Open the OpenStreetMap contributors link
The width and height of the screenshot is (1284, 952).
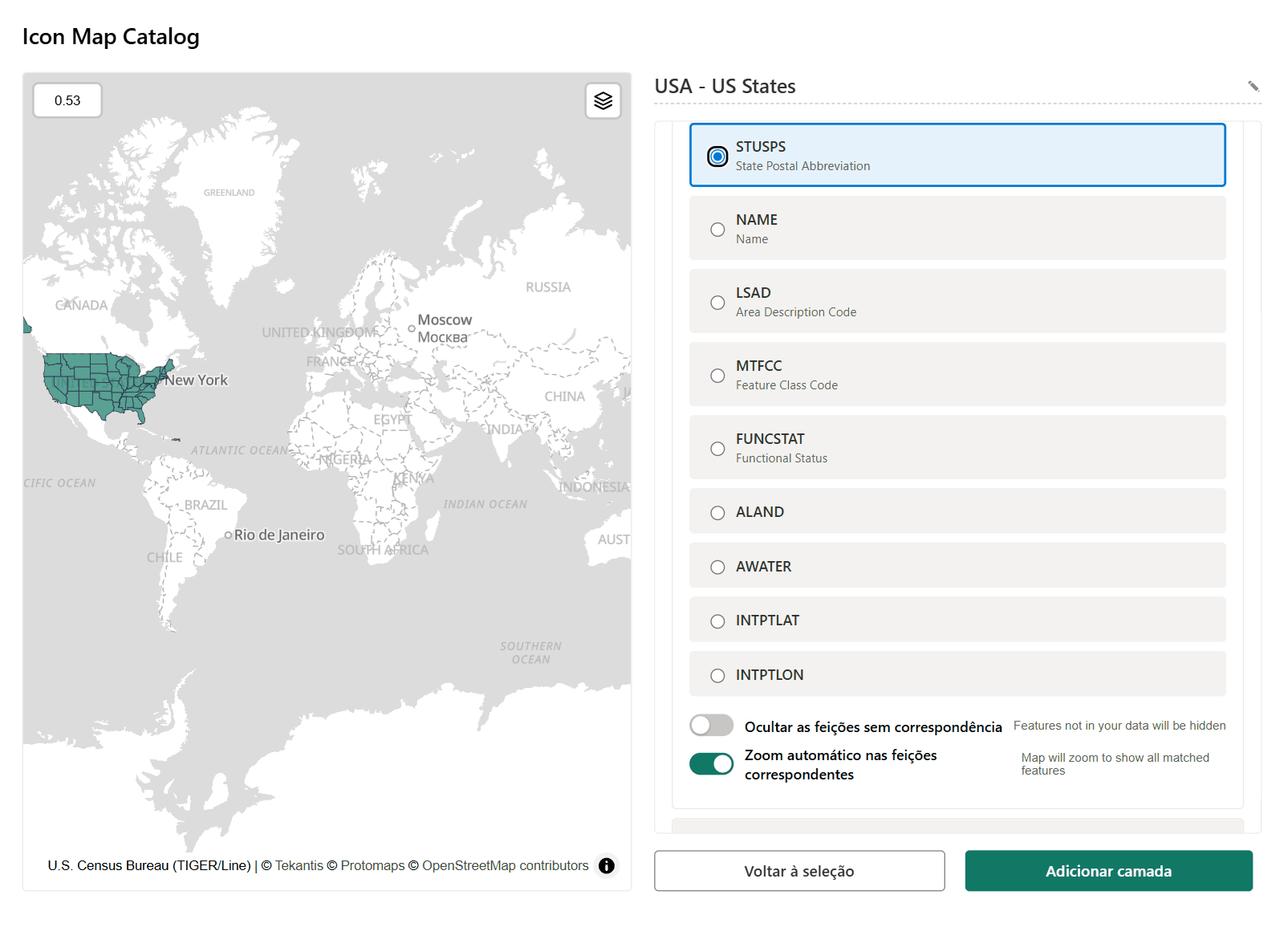pyautogui.click(x=506, y=865)
